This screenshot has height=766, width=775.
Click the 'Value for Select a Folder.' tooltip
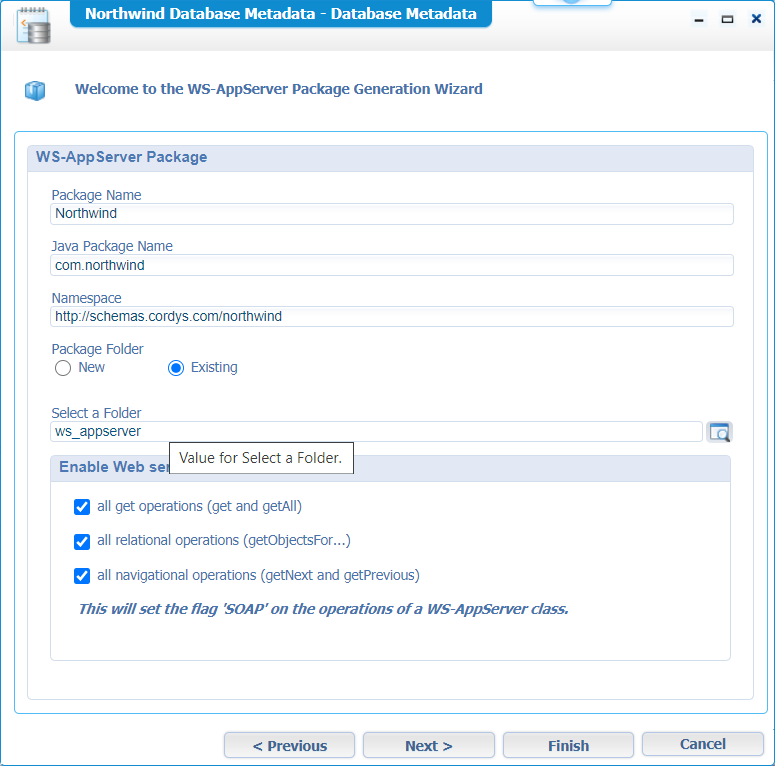pos(261,458)
